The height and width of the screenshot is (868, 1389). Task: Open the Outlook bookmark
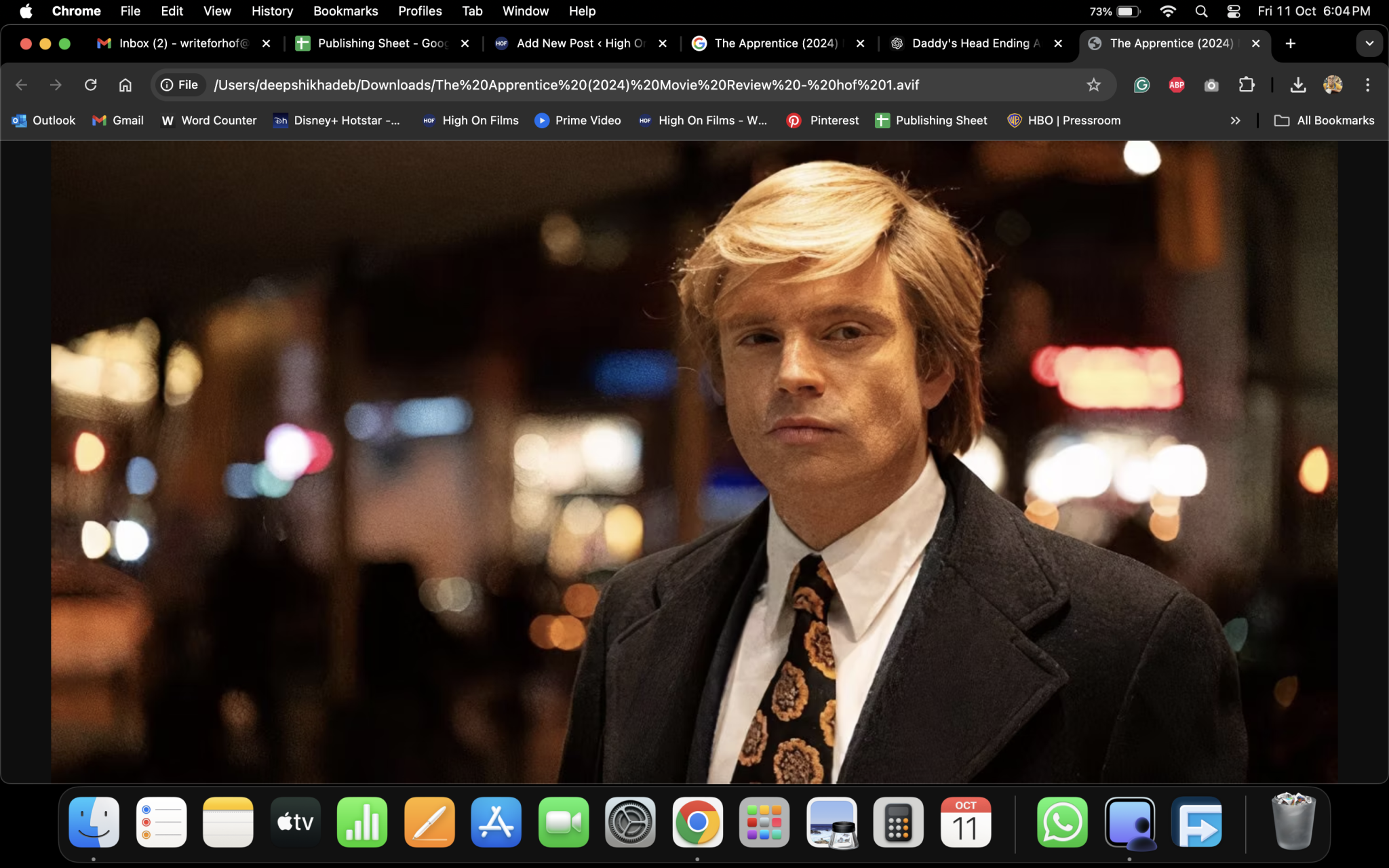click(43, 121)
